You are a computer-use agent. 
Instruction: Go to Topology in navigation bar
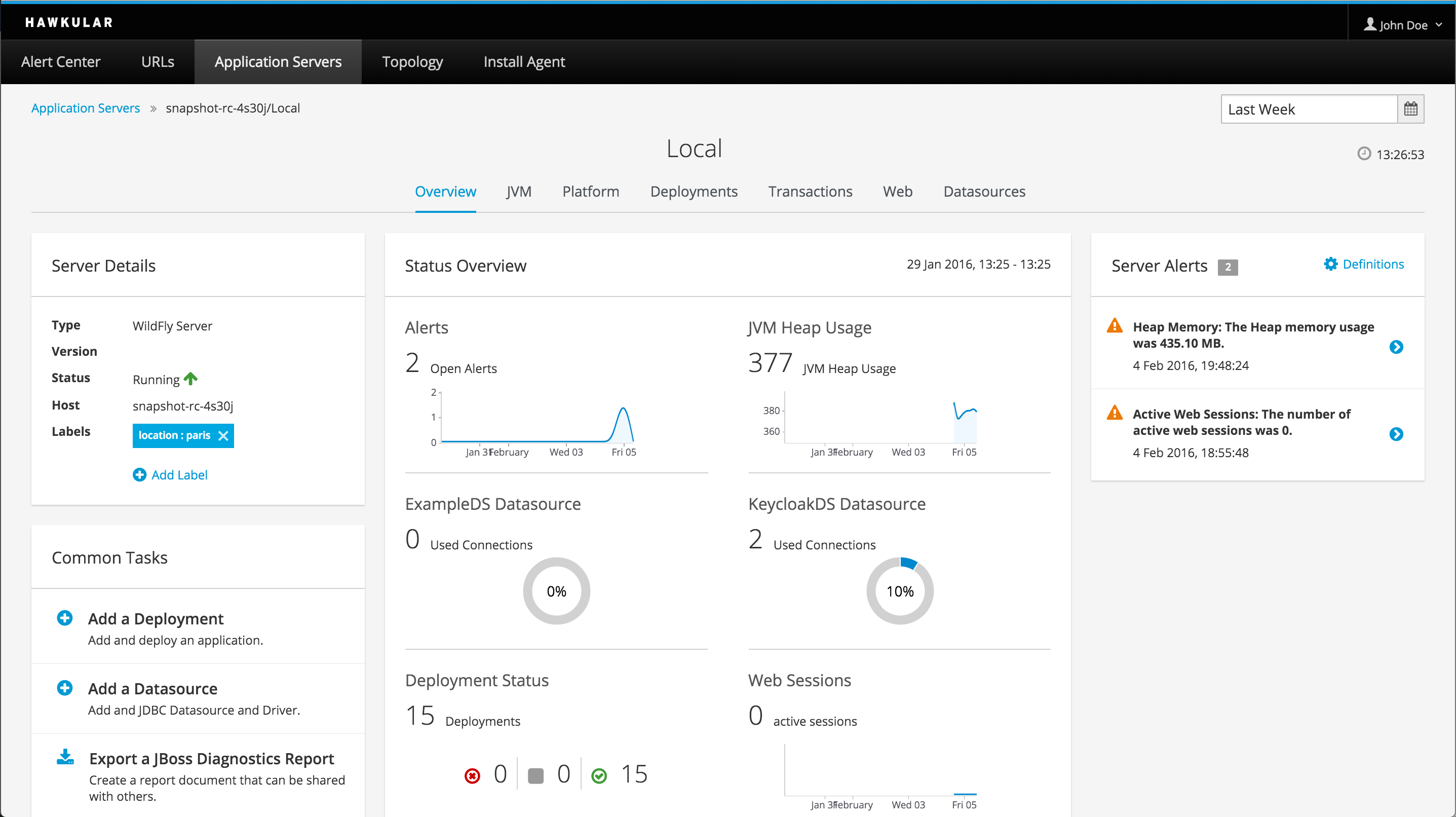[412, 62]
